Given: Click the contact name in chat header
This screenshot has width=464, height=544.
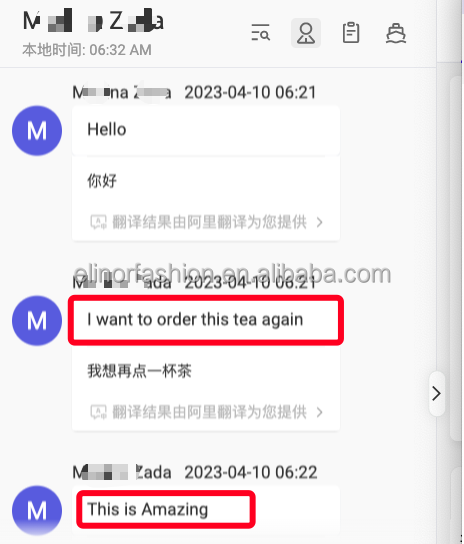Looking at the screenshot, I should pos(93,21).
